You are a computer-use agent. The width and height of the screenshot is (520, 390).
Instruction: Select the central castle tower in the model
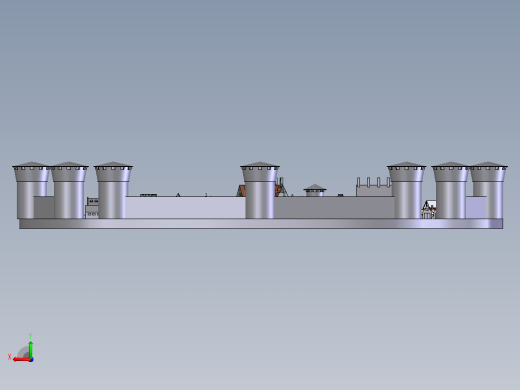click(260, 190)
